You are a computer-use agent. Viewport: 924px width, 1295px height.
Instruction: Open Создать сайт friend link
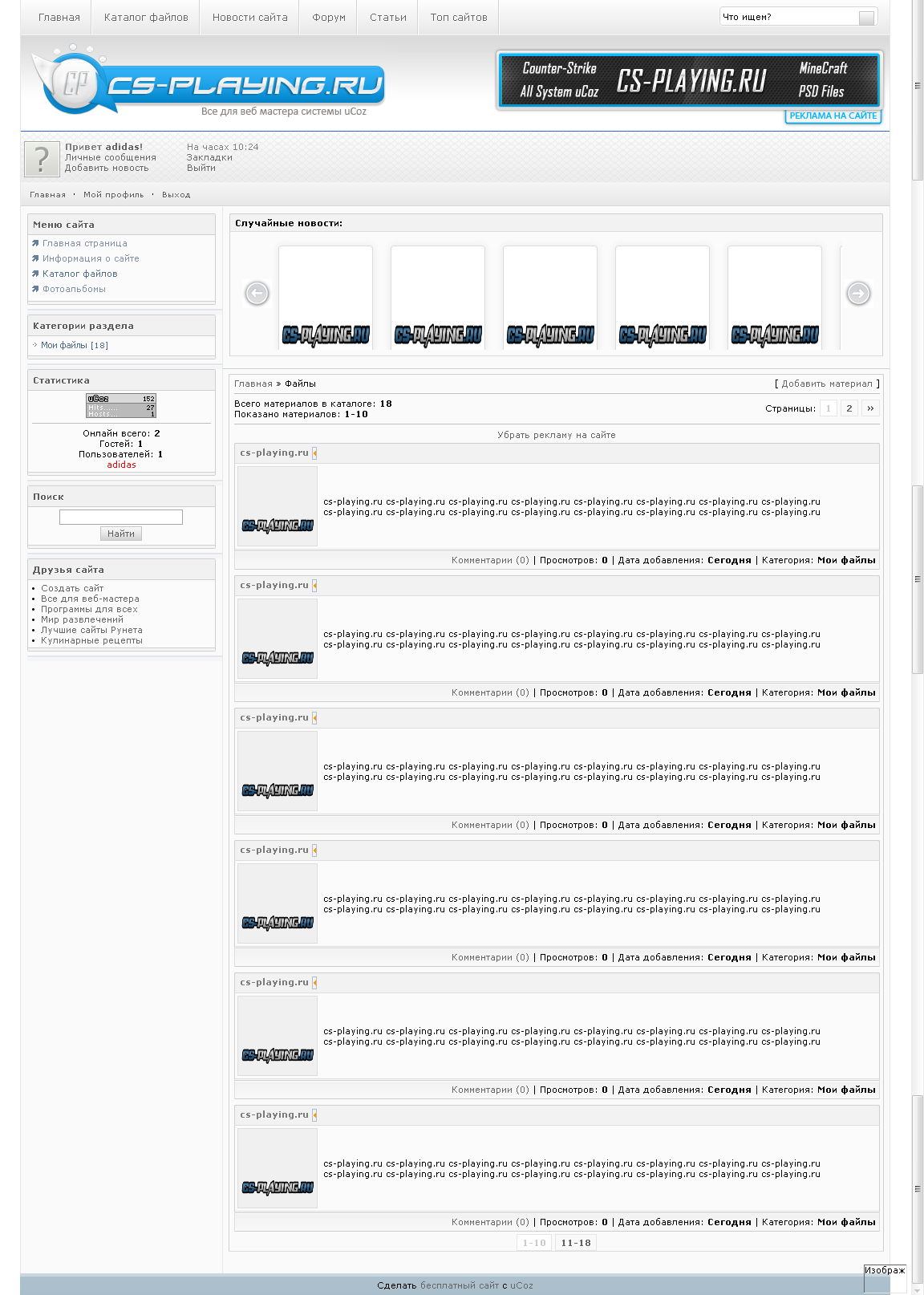coord(72,588)
